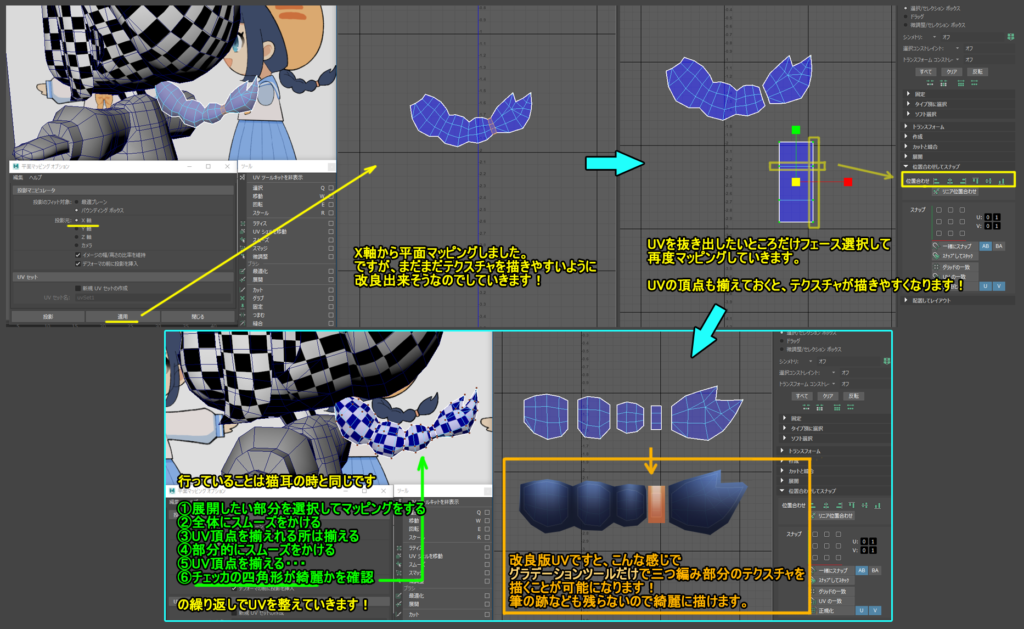Click red handle of UV manipulator
The image size is (1024, 629).
pyautogui.click(x=848, y=182)
